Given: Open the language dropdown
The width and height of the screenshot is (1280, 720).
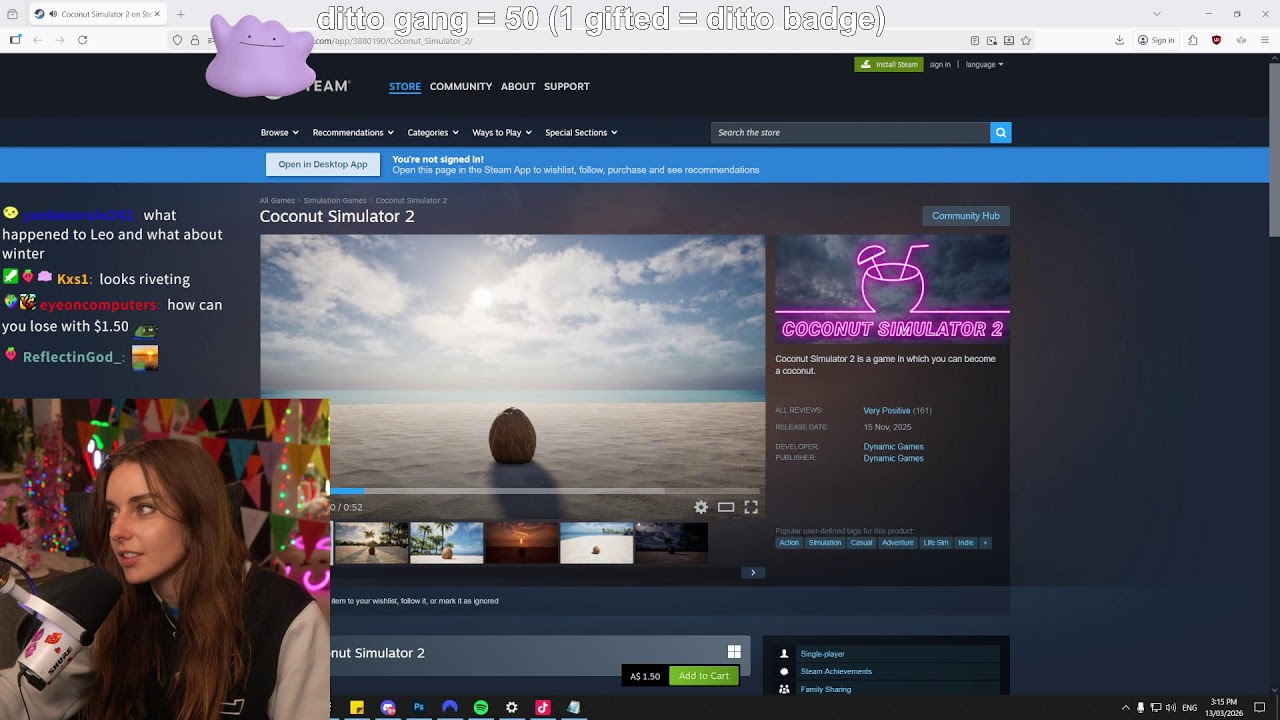Looking at the screenshot, I should tap(984, 64).
